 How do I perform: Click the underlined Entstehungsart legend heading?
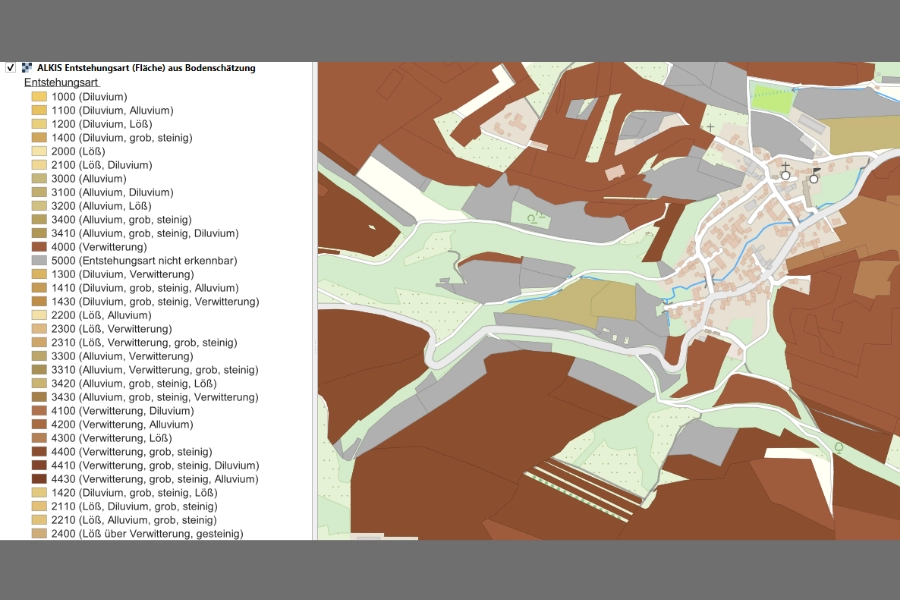[61, 82]
